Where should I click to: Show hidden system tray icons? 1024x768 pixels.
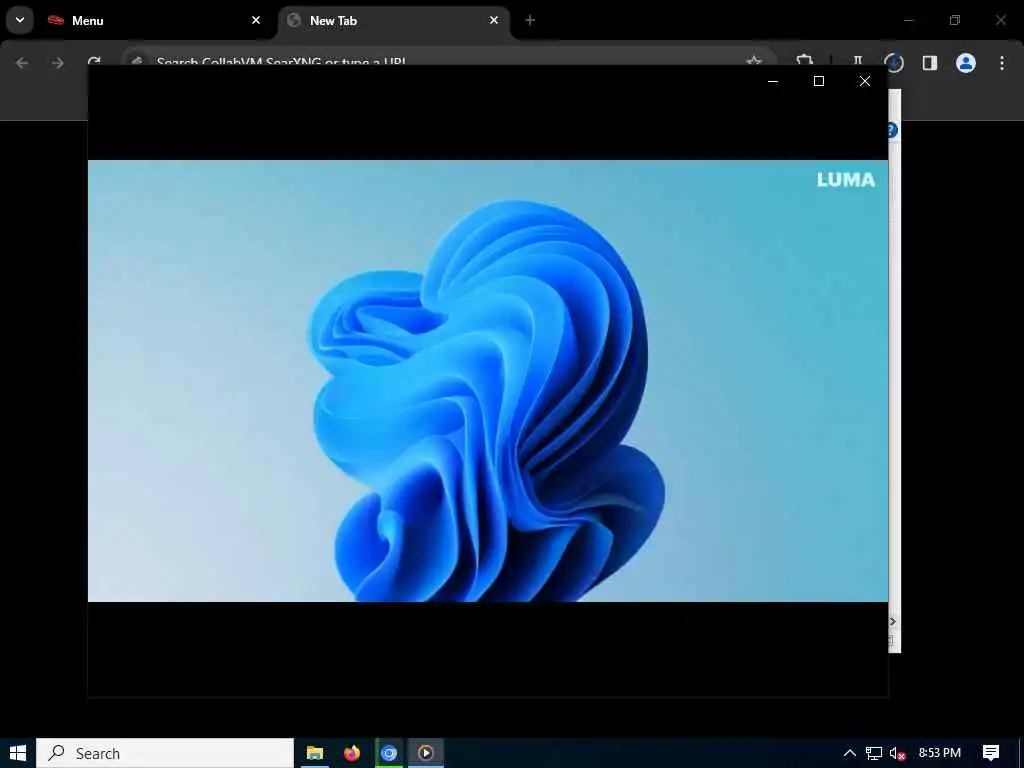849,753
